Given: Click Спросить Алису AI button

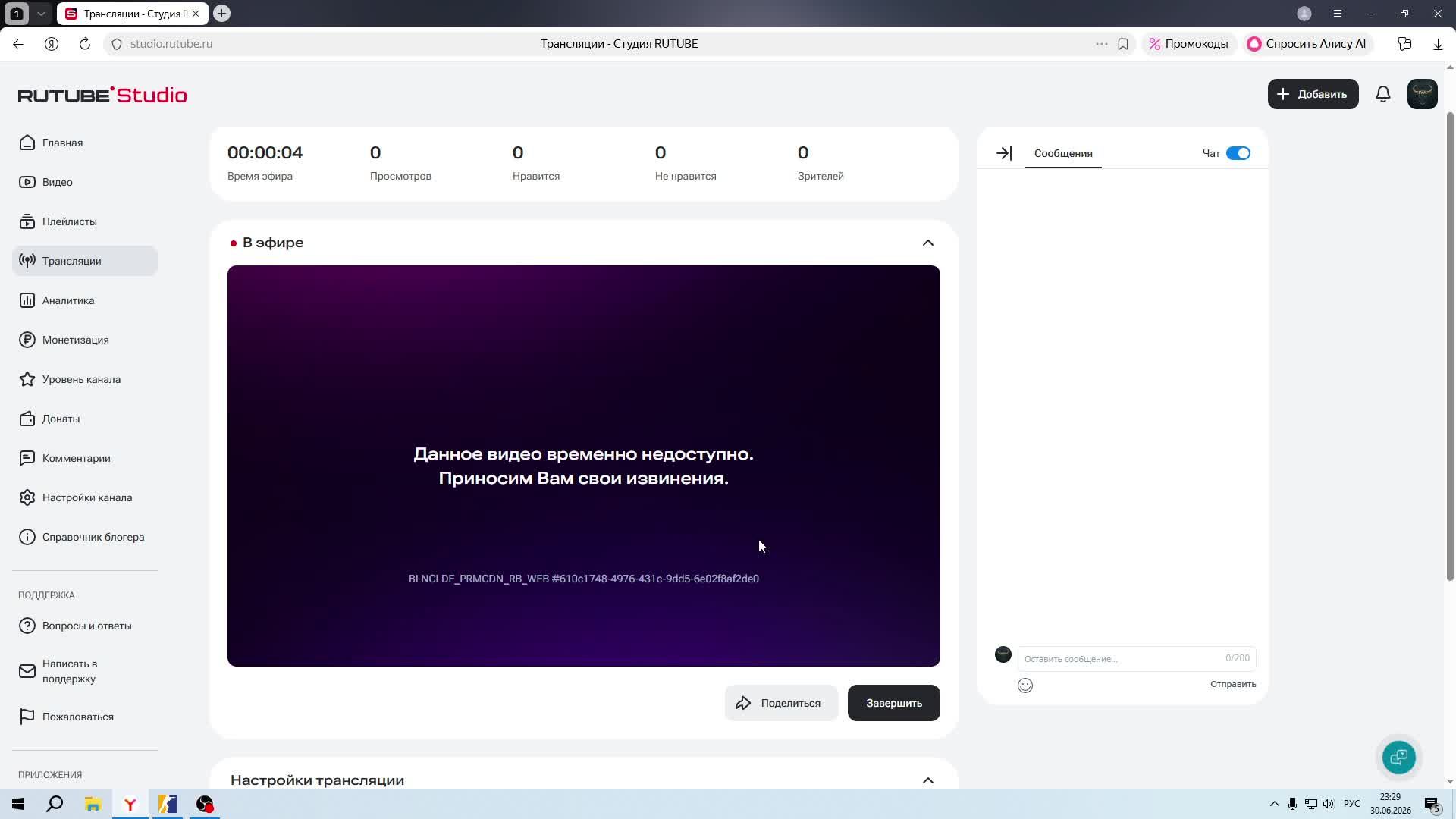Looking at the screenshot, I should click(x=1307, y=44).
